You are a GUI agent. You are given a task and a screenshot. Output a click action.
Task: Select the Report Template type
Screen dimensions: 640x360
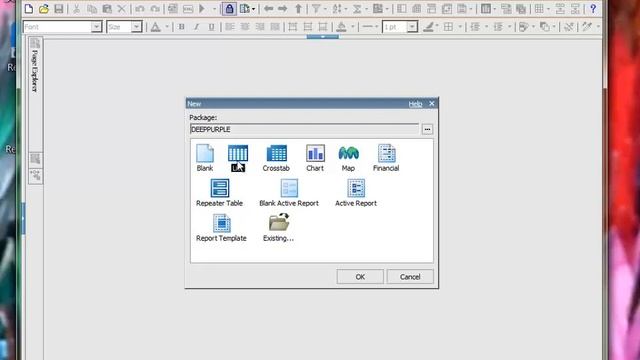click(x=221, y=228)
